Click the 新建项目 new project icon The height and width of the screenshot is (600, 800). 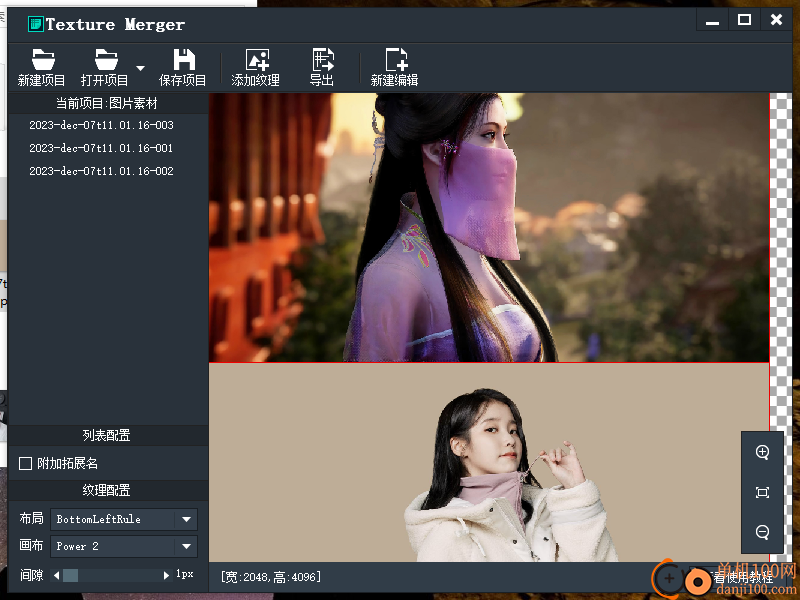tap(42, 60)
